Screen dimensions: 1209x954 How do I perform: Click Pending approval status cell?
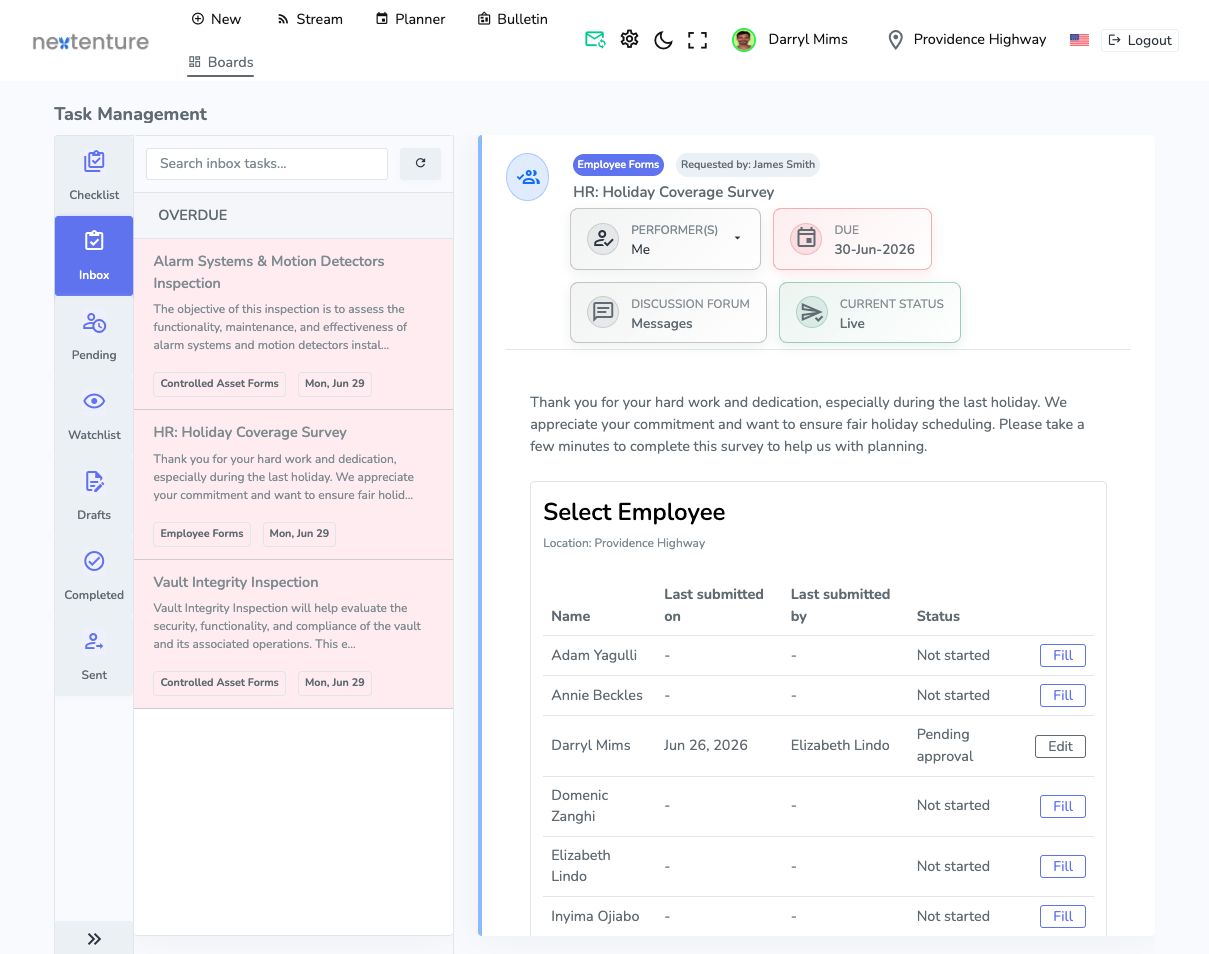click(945, 745)
